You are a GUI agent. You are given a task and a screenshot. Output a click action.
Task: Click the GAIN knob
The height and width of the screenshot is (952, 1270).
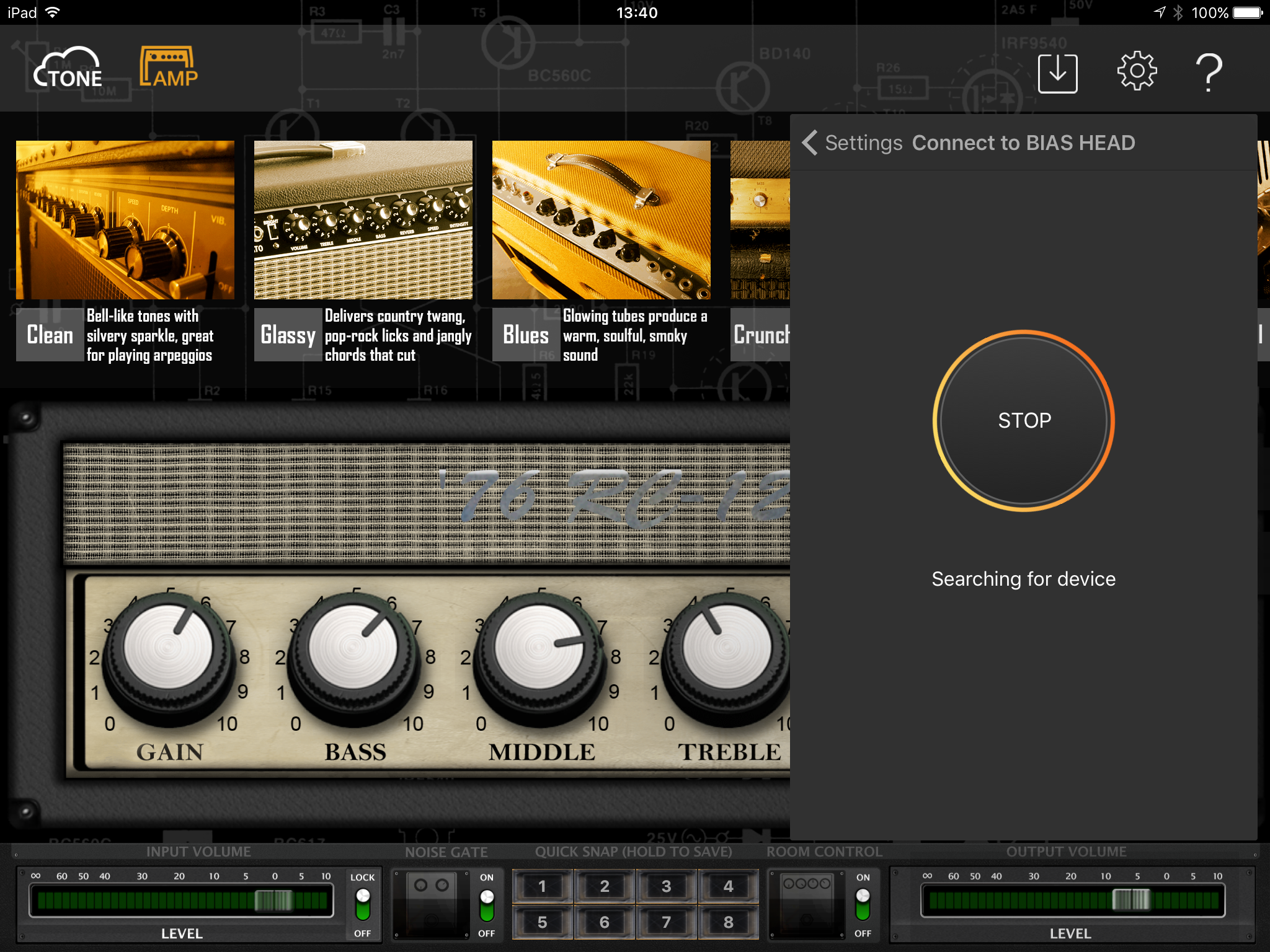tap(168, 658)
